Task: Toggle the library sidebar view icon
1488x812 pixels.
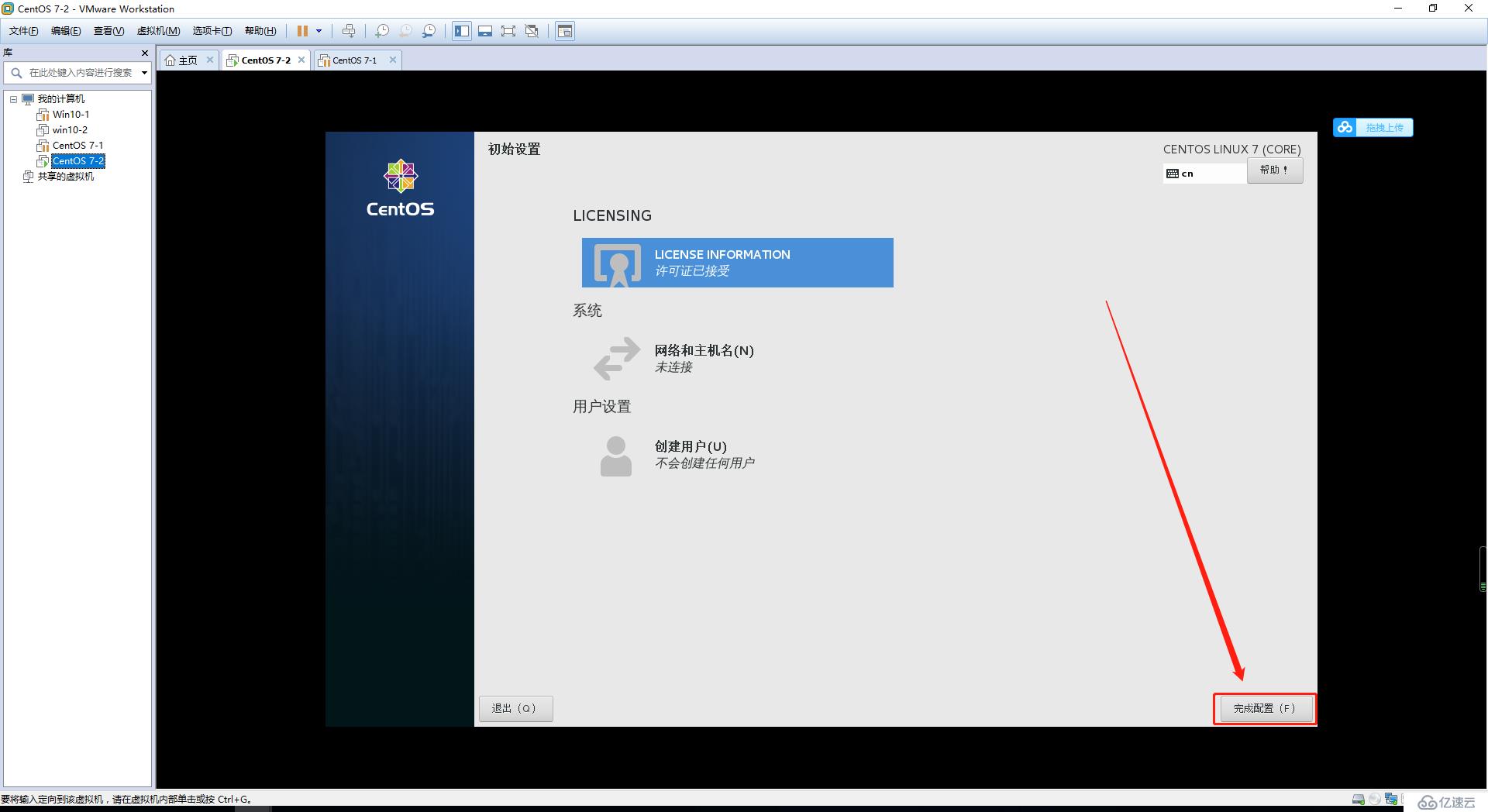Action: [x=462, y=31]
